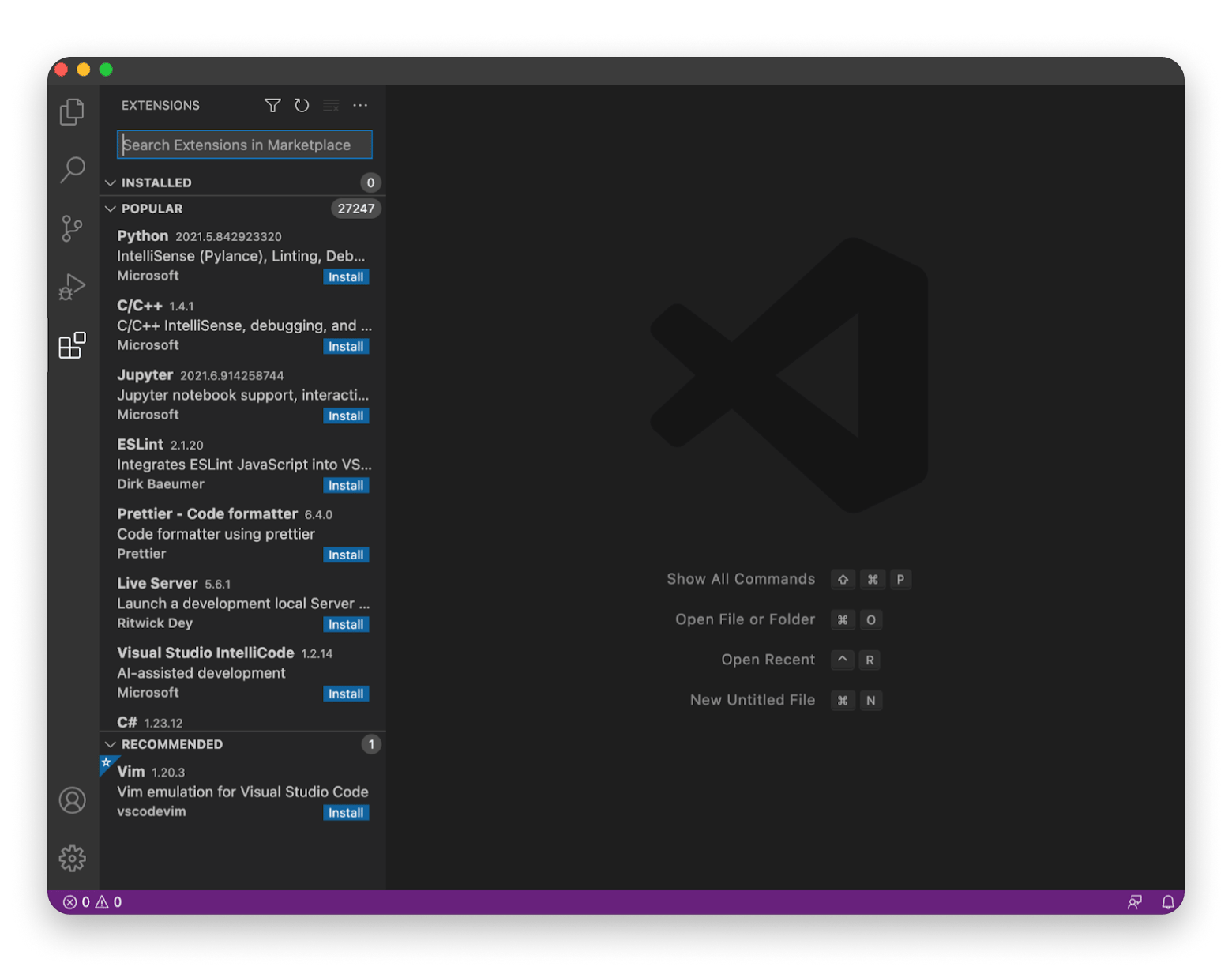Click the Ritwick Dey publisher name

point(155,623)
